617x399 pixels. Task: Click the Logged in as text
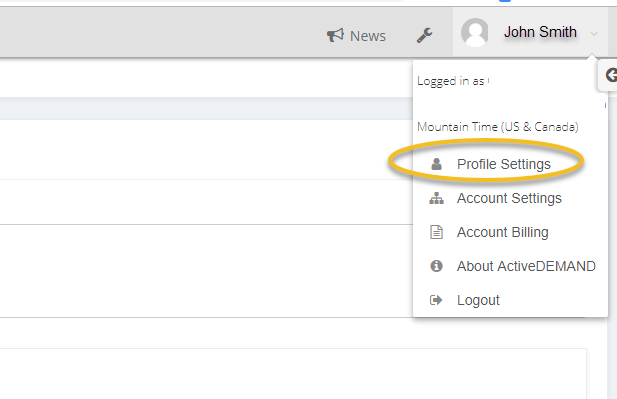tap(451, 81)
